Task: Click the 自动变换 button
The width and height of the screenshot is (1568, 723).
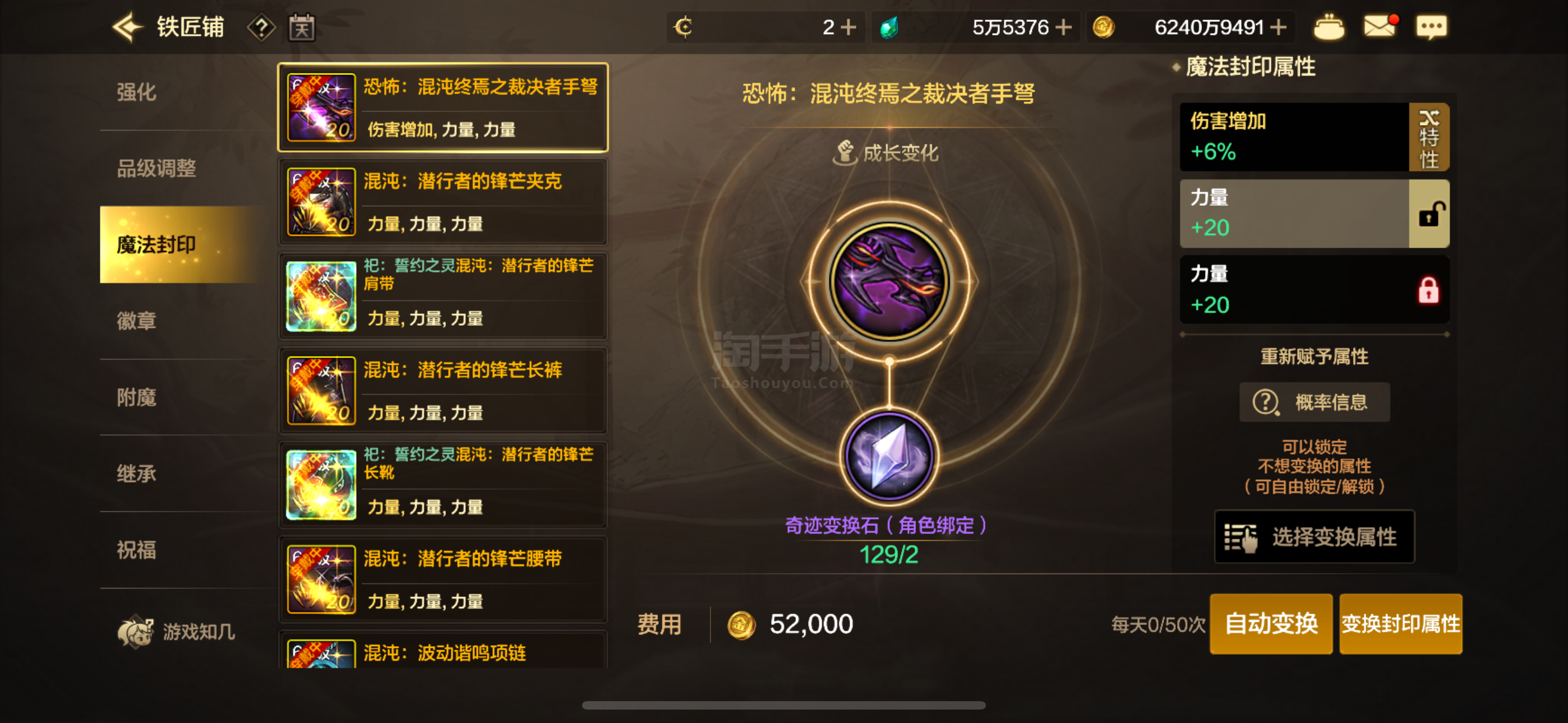Action: [1271, 624]
